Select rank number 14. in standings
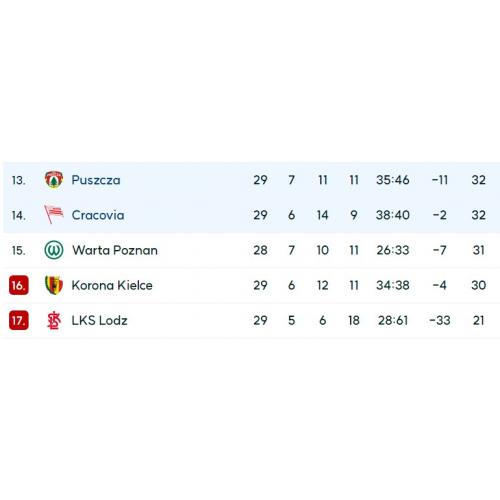This screenshot has height=500, width=500. click(x=18, y=215)
